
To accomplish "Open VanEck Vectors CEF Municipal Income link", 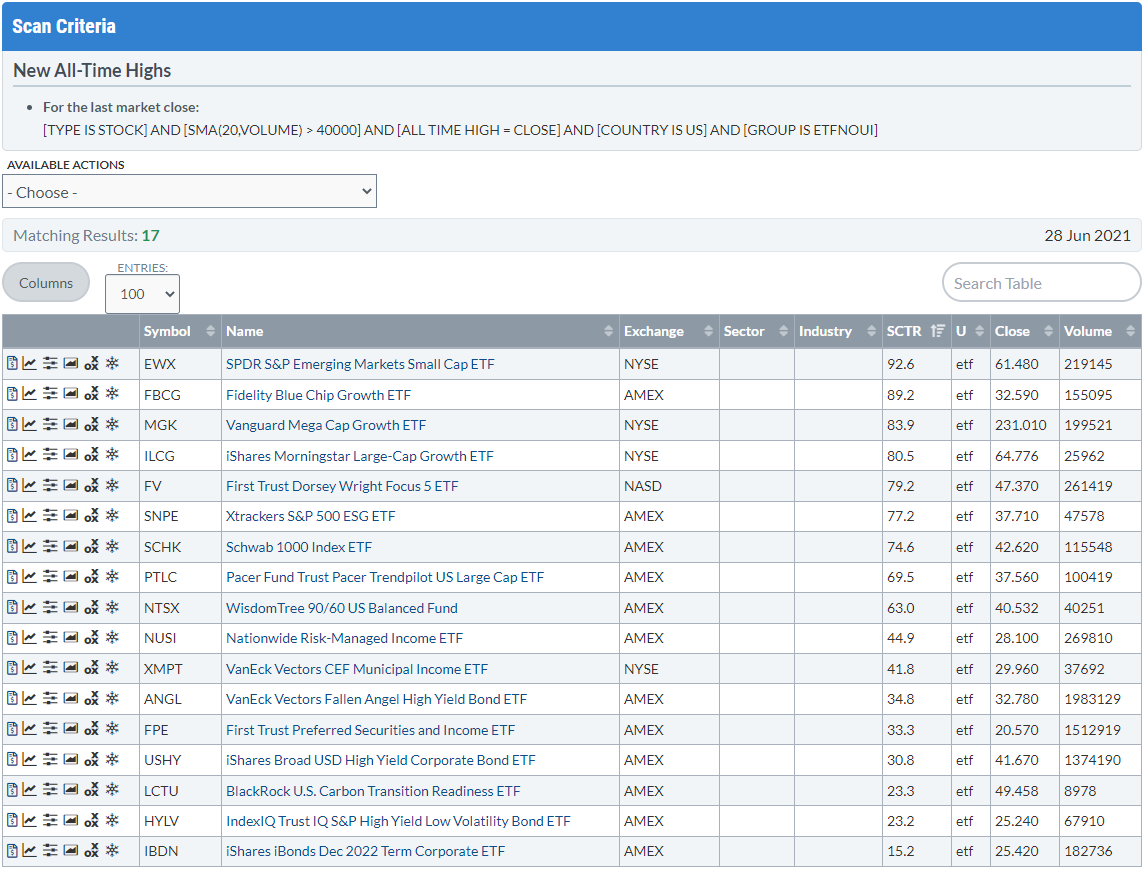I will coord(356,669).
